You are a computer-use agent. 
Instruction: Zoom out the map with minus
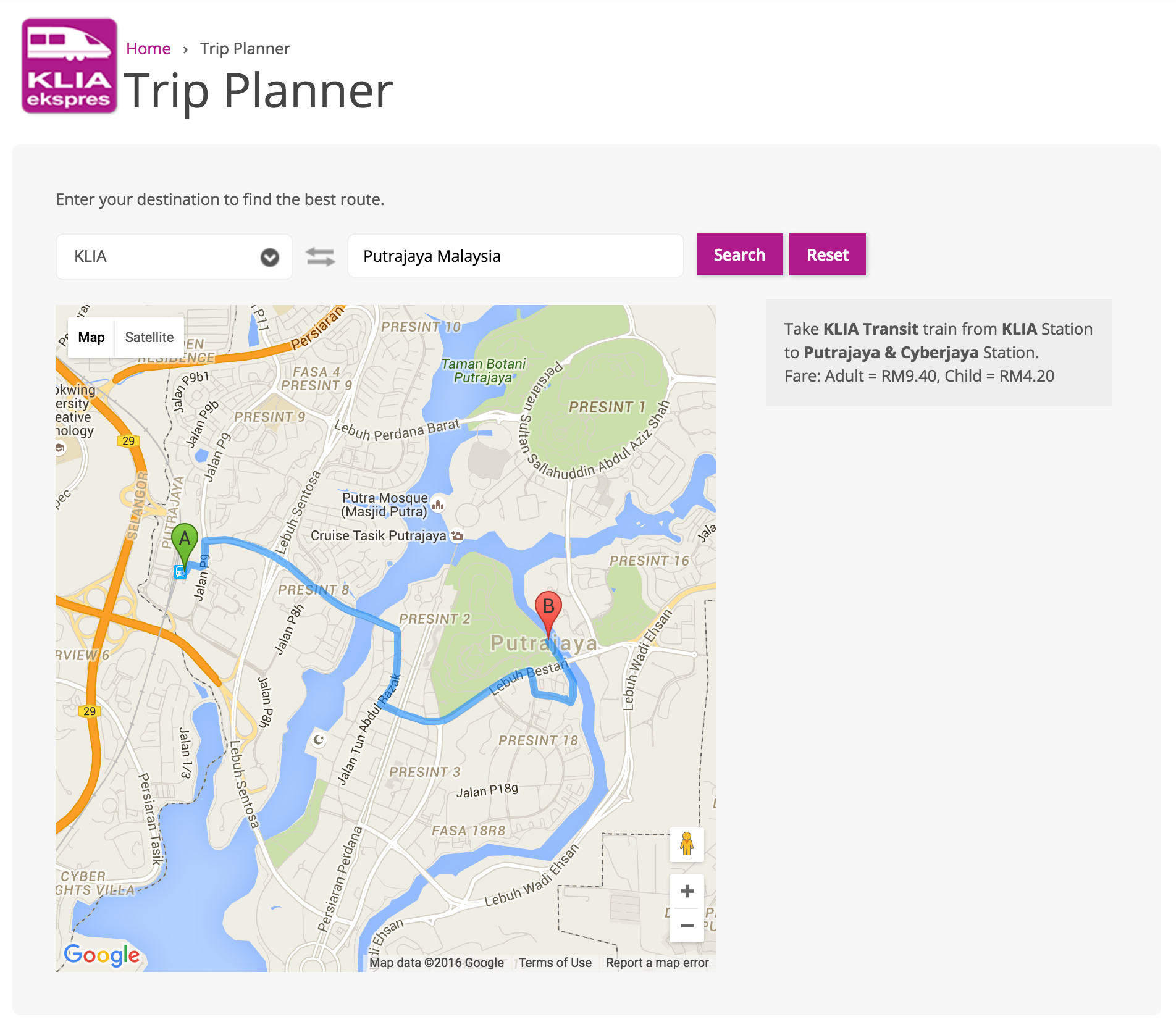[x=687, y=925]
